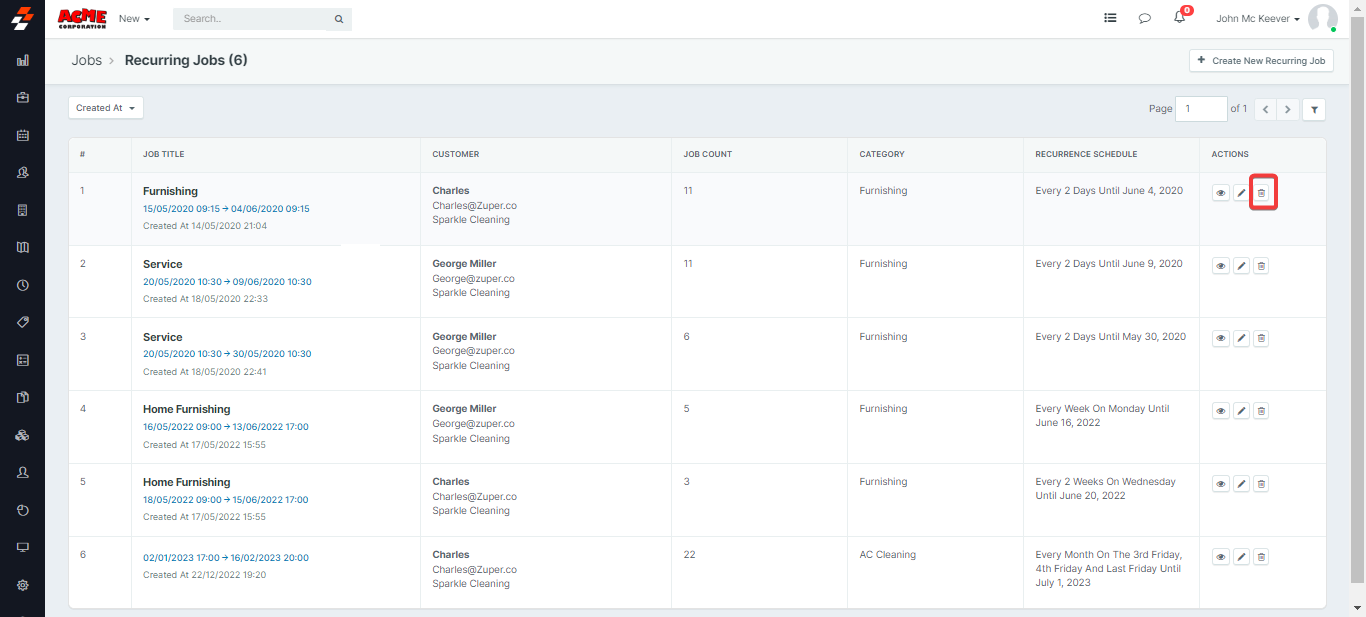1366x617 pixels.
Task: View the second row Service job
Action: tap(1221, 266)
